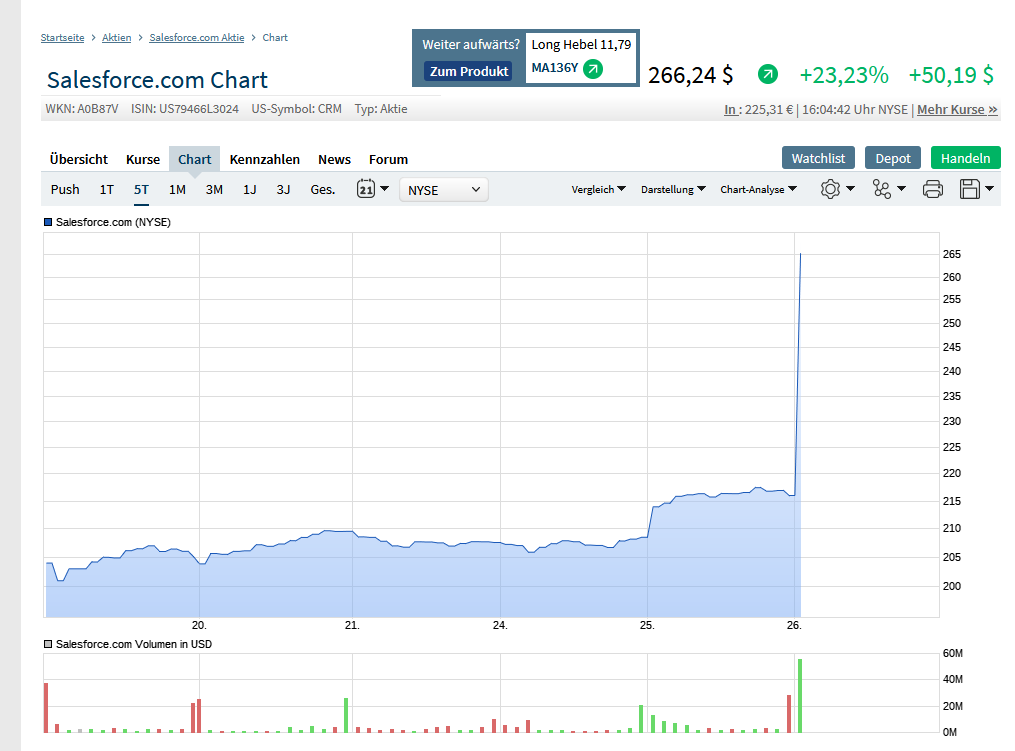Click the Salesforce.com Chart heading
This screenshot has width=1015, height=751.
point(157,80)
